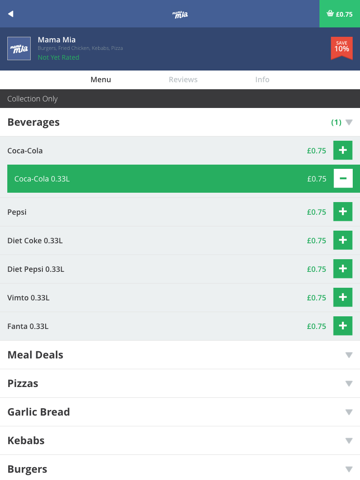Screen dimensions: 360x480
Task: Select the Pepsi item name
Action: click(17, 212)
